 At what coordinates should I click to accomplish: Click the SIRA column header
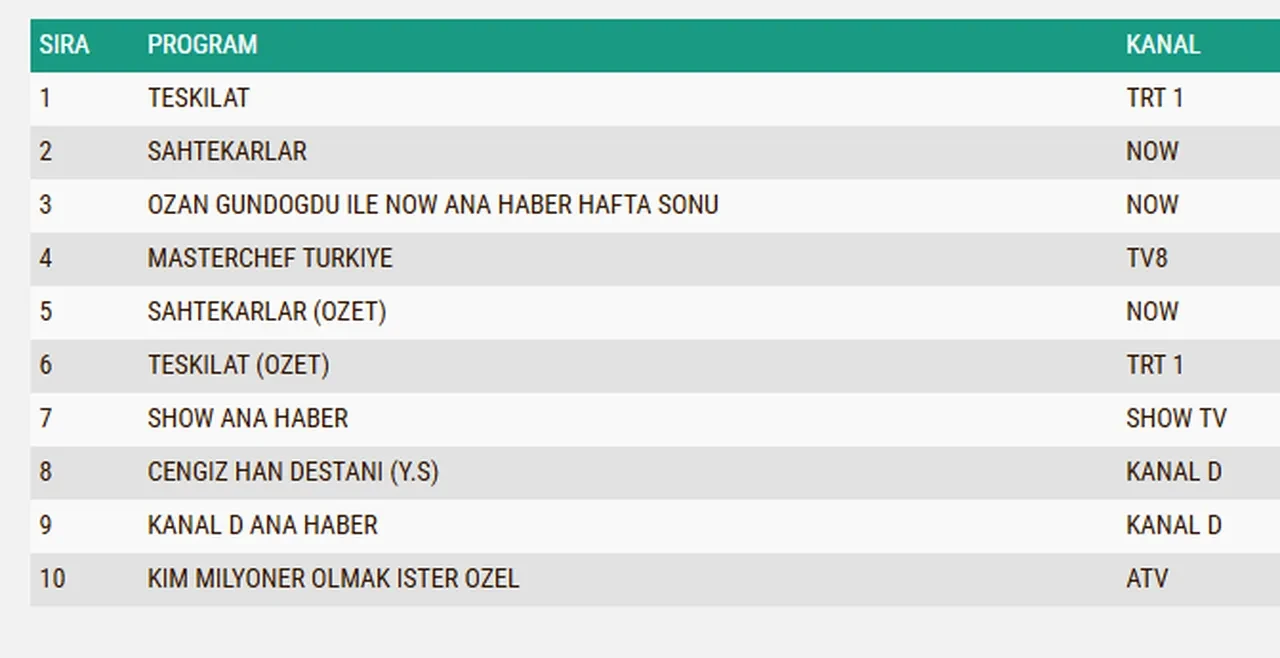pyautogui.click(x=64, y=45)
